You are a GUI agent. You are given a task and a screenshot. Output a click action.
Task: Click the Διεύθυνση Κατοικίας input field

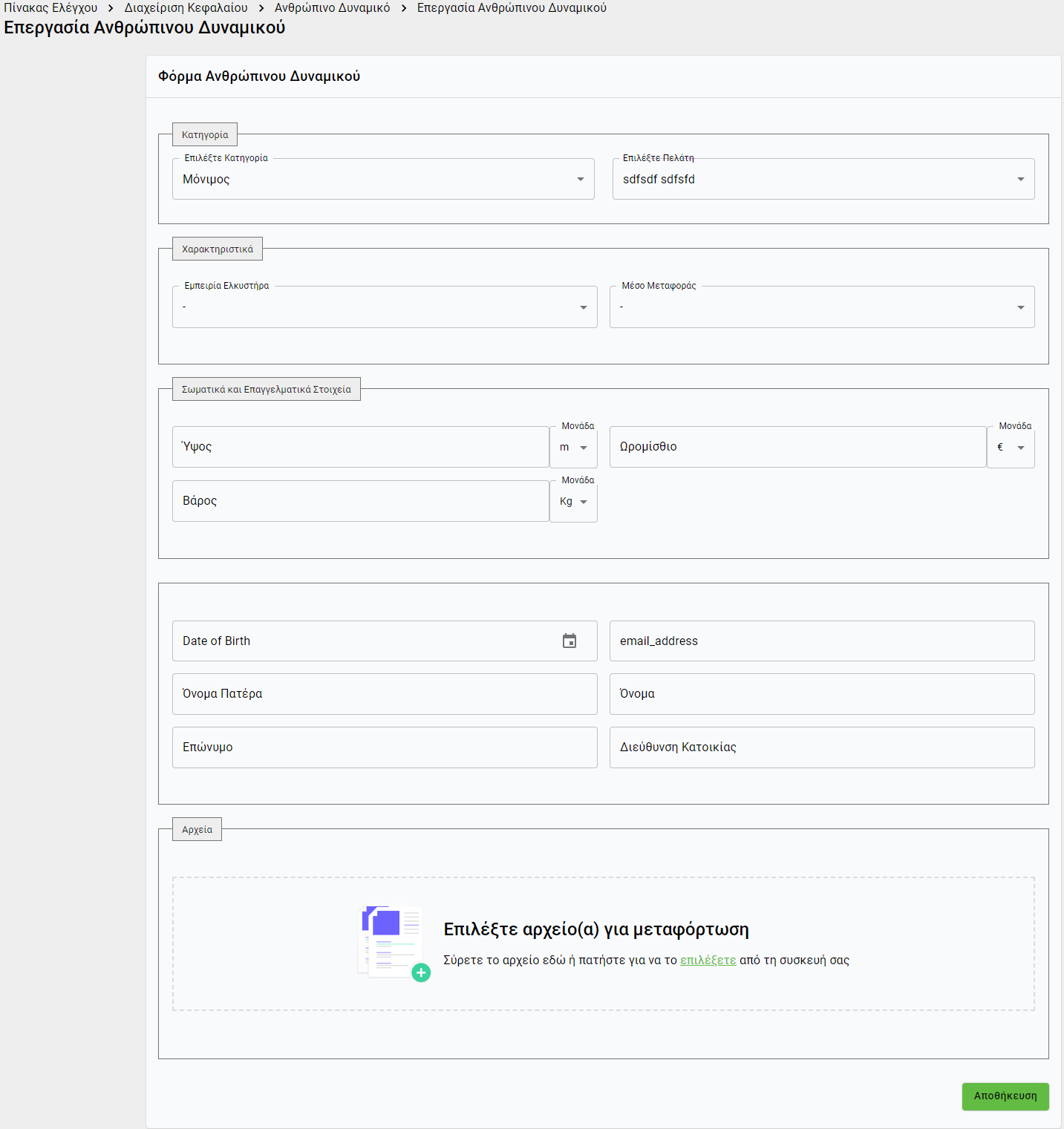pos(822,747)
